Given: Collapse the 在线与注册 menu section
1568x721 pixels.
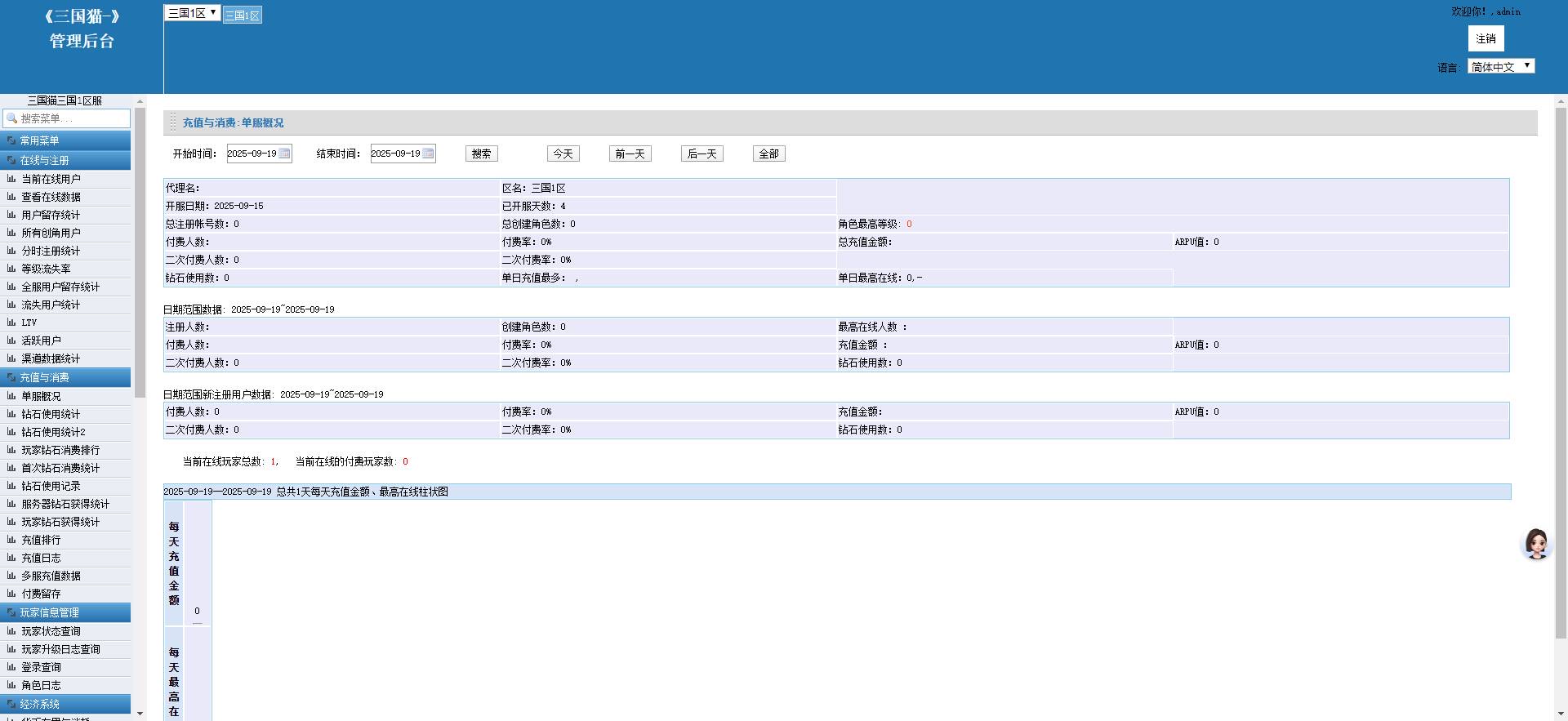Looking at the screenshot, I should pyautogui.click(x=65, y=160).
